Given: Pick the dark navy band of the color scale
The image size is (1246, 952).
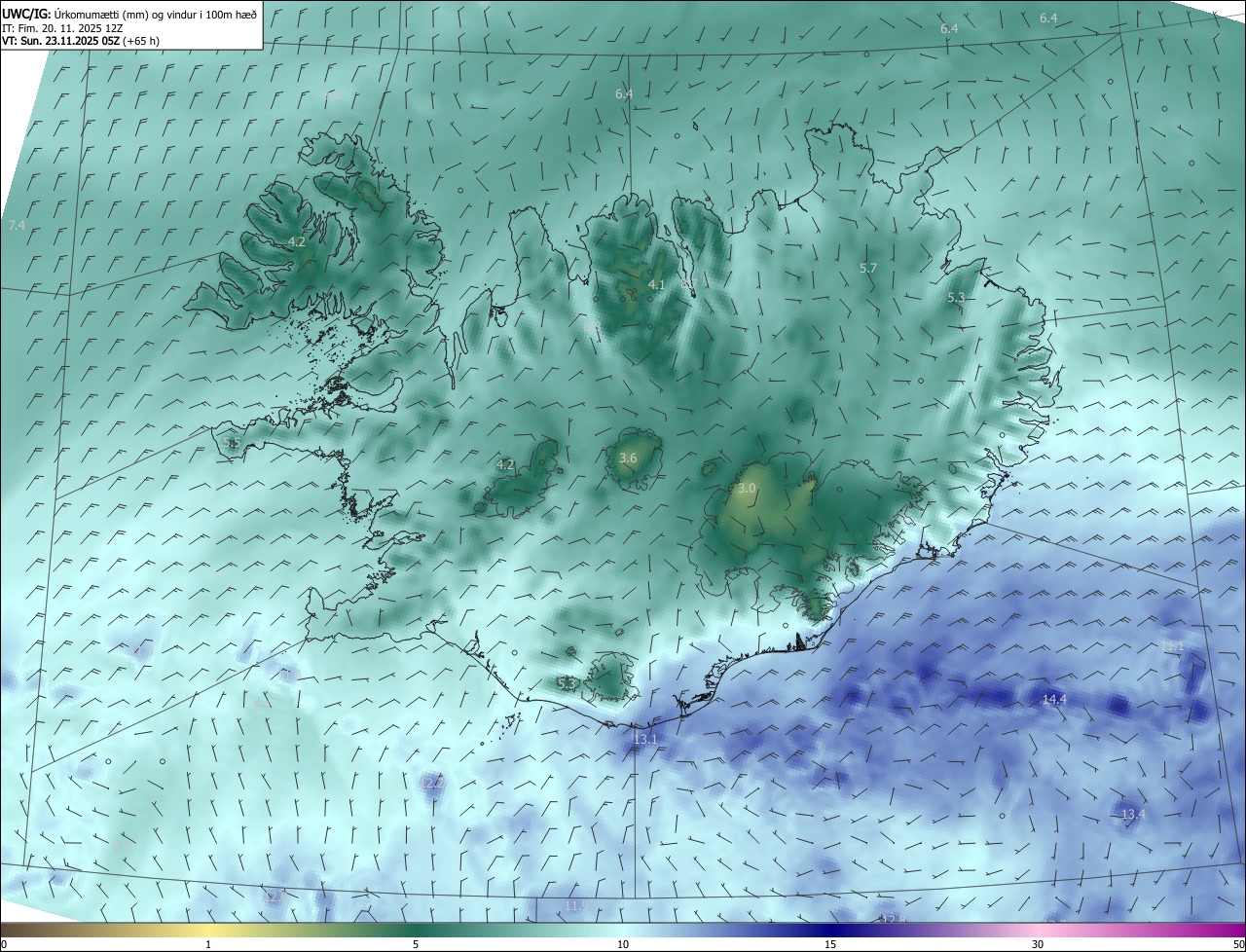Looking at the screenshot, I should click(x=830, y=930).
